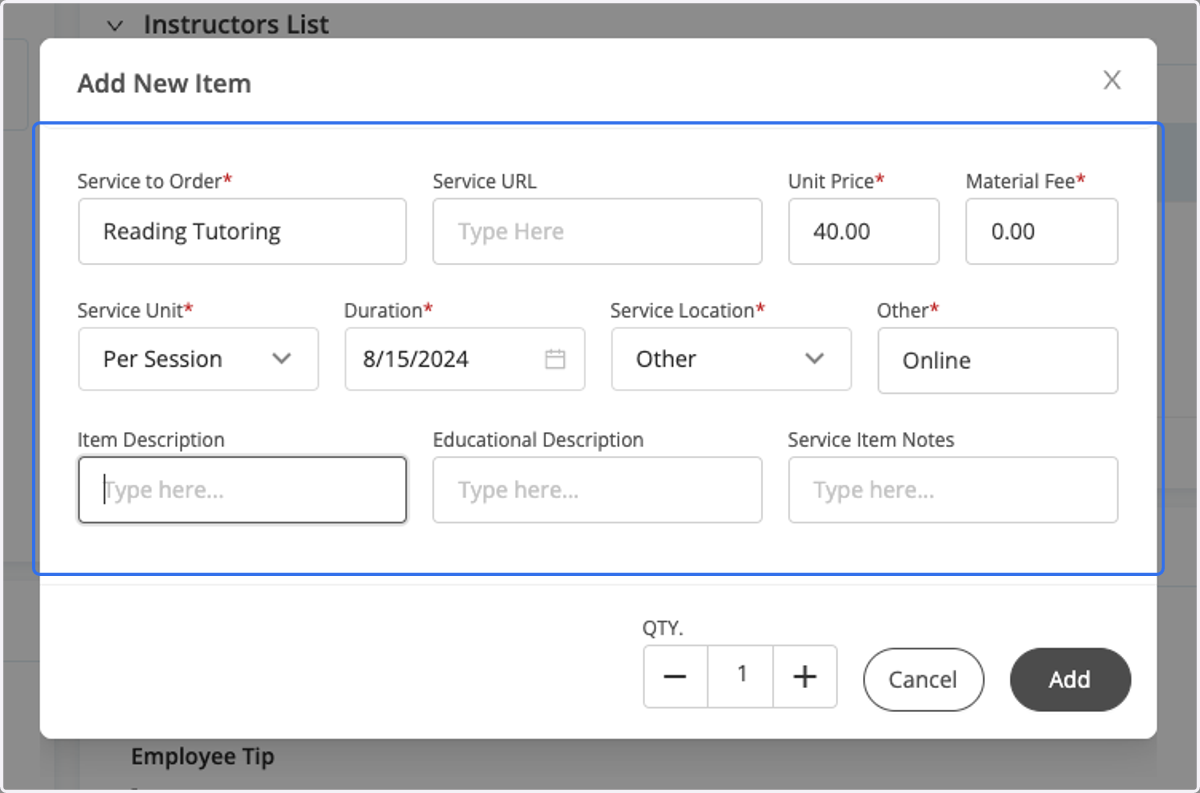
Task: Select the Unit Price field
Action: click(x=863, y=231)
